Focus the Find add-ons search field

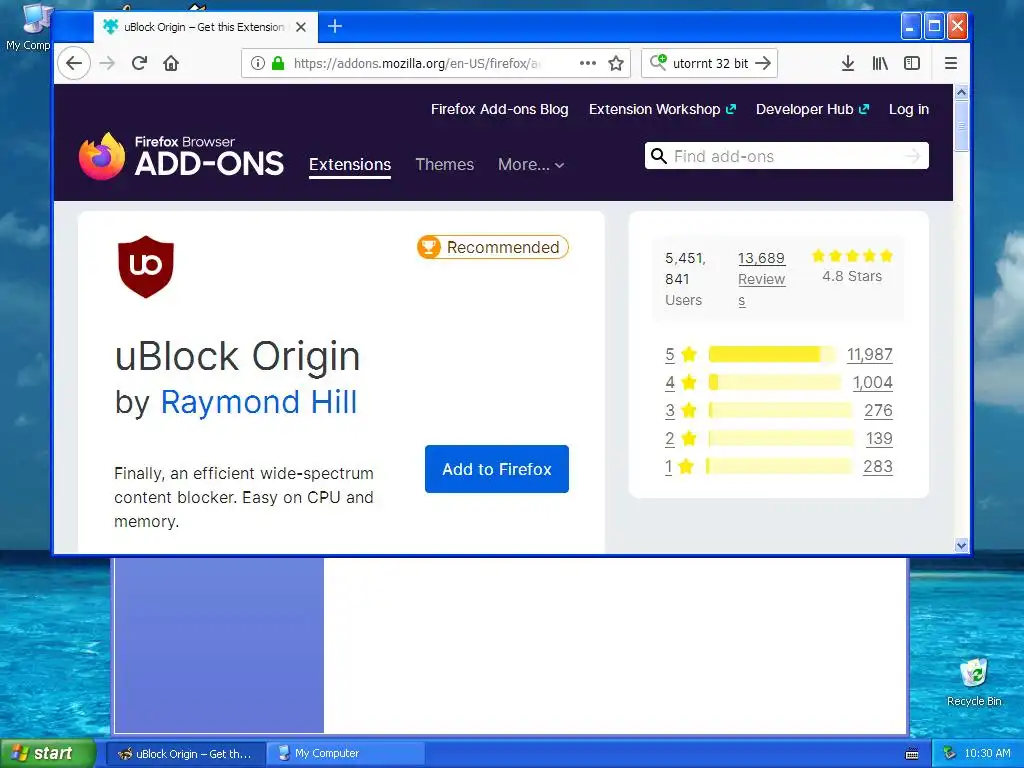[787, 156]
